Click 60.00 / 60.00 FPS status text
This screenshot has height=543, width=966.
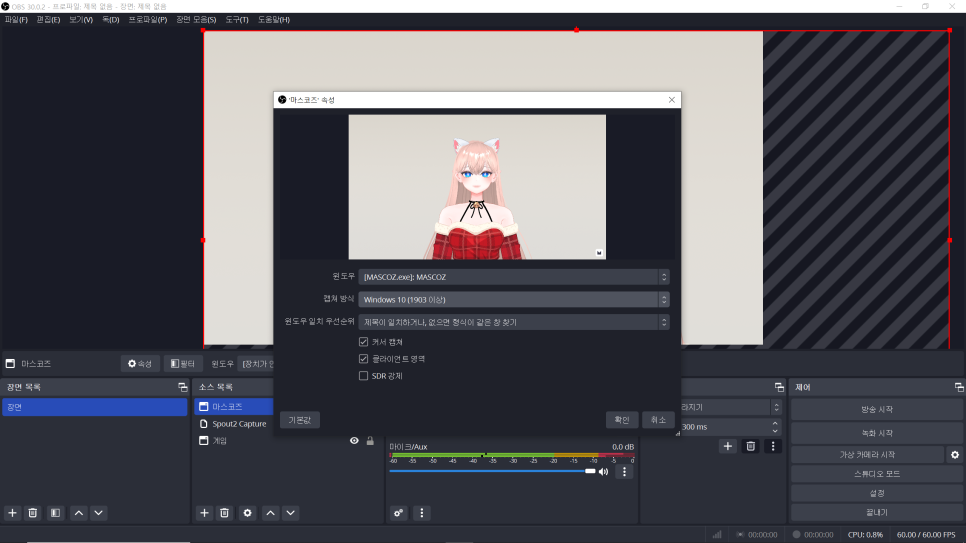(x=926, y=535)
